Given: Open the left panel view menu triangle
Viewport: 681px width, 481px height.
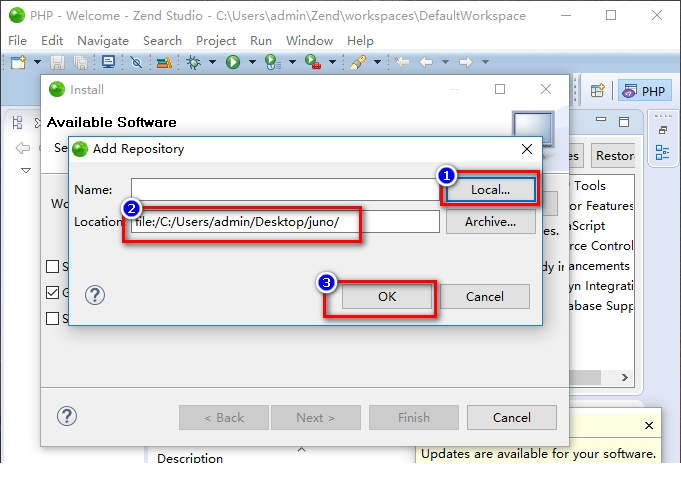Looking at the screenshot, I should [x=26, y=170].
